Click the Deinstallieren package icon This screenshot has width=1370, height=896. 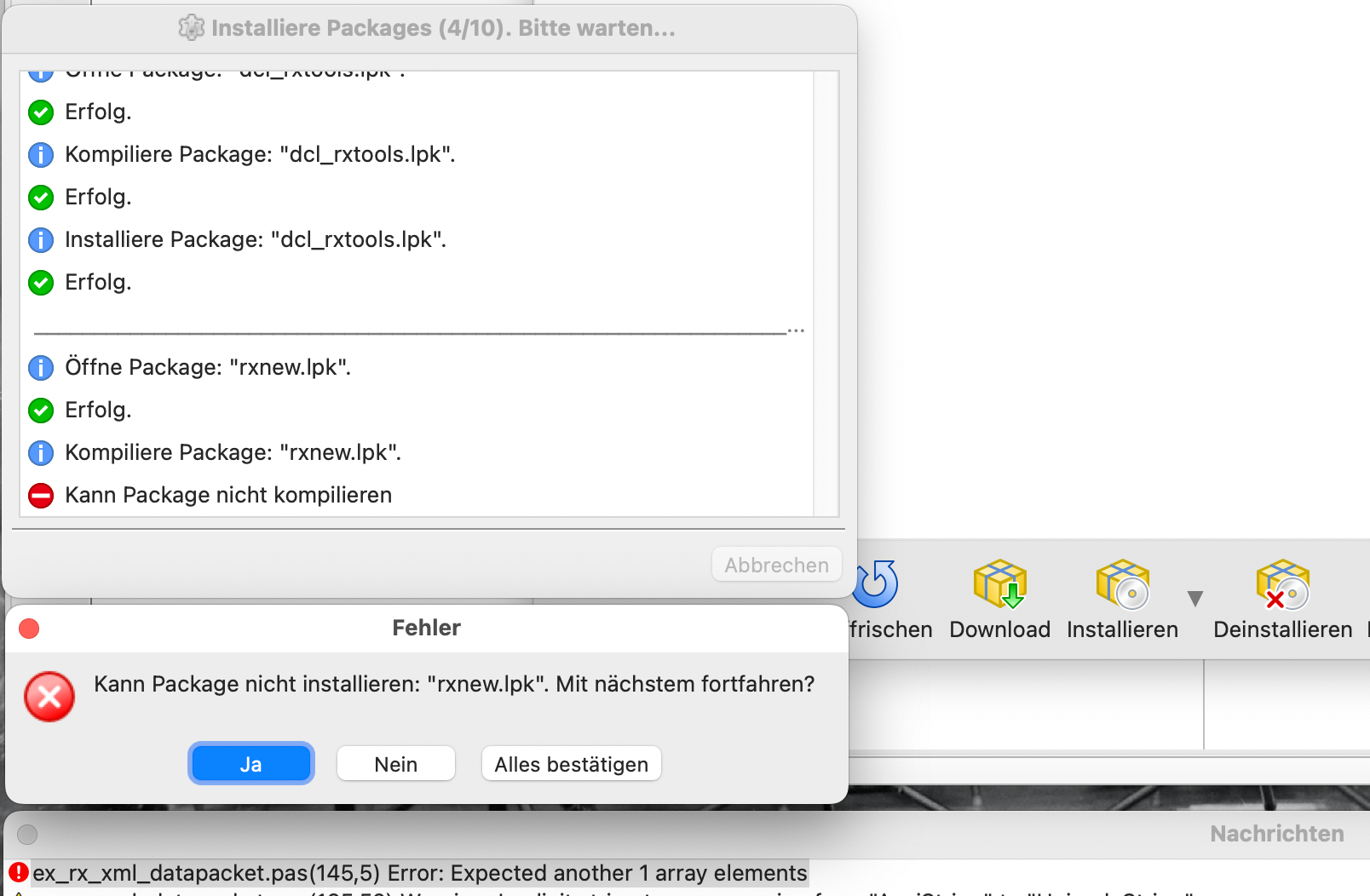pyautogui.click(x=1282, y=585)
